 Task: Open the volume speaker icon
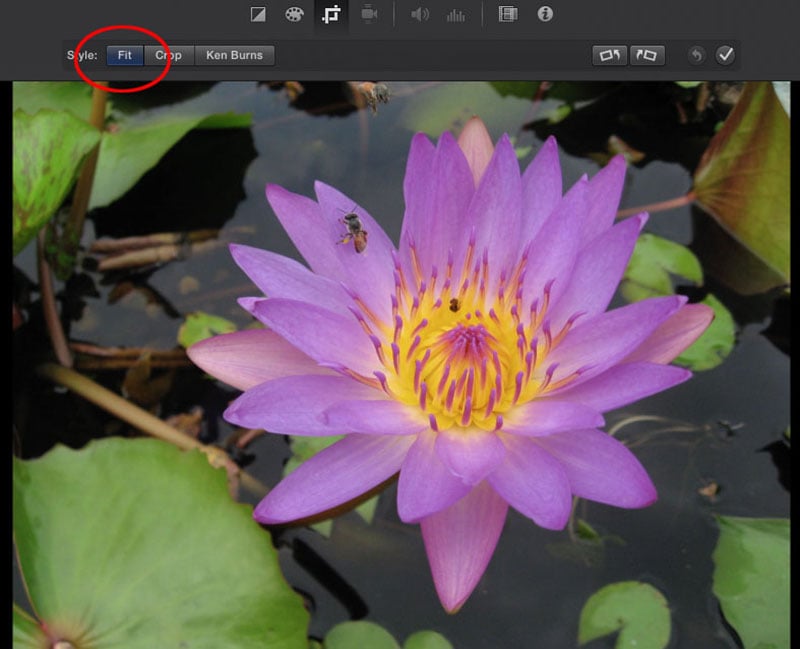tap(419, 15)
